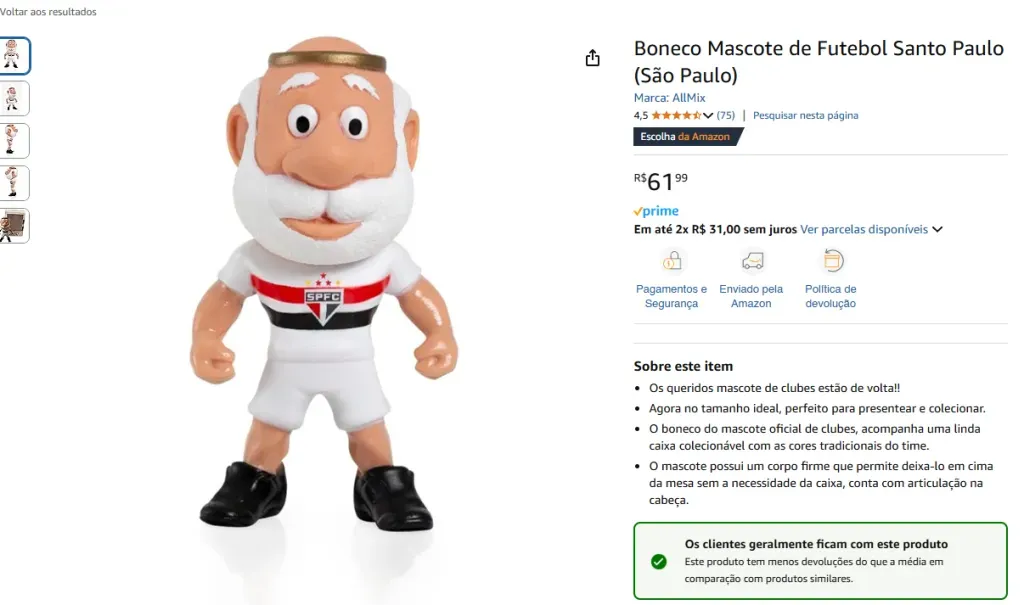Click the green checkmark icon in the customer notice

click(x=658, y=561)
